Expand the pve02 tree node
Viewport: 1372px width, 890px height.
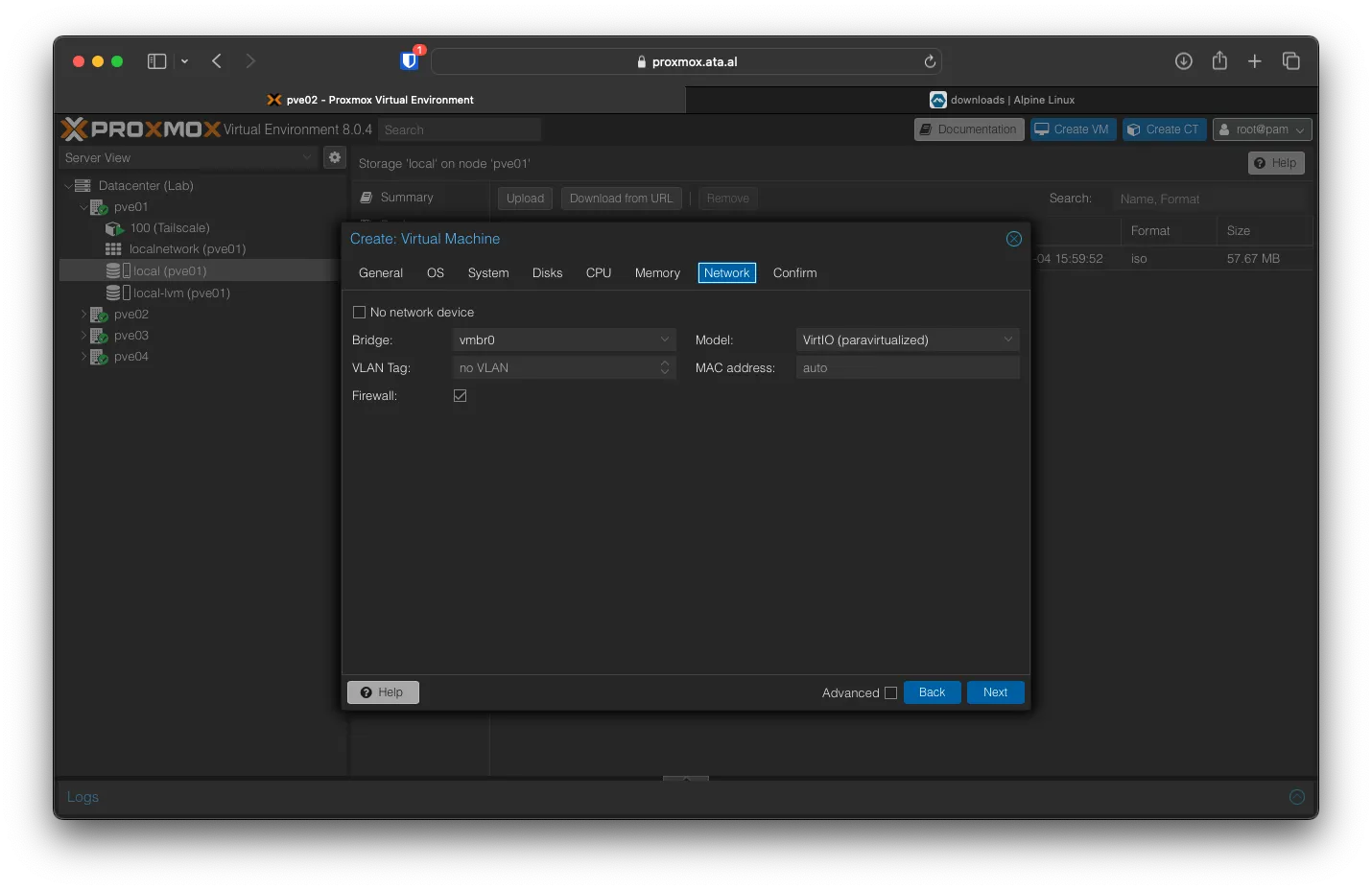tap(83, 315)
